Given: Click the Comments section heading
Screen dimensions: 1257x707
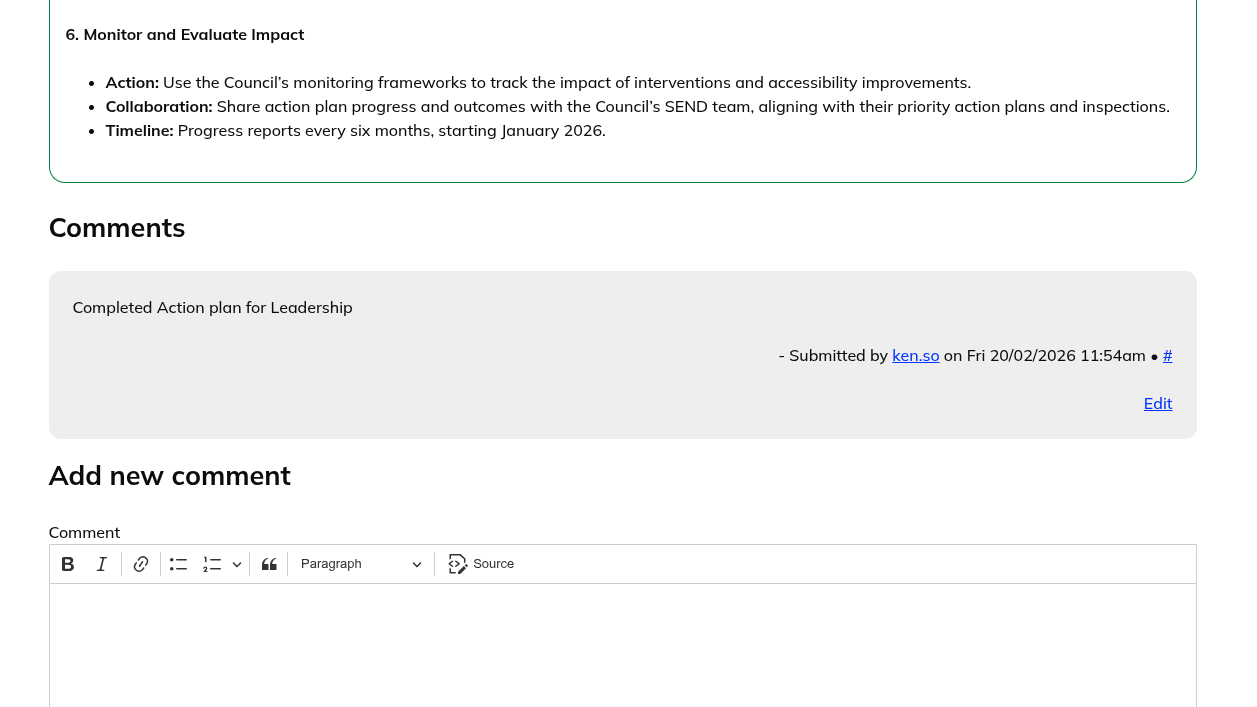Looking at the screenshot, I should click(117, 228).
